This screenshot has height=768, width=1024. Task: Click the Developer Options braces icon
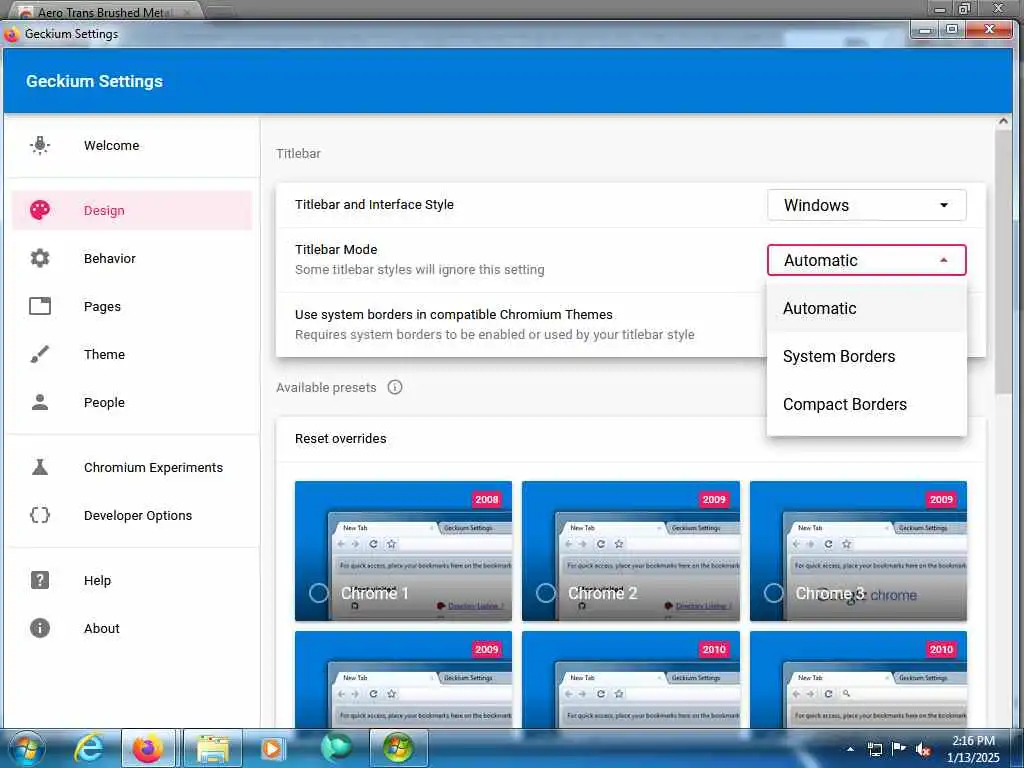[x=40, y=515]
